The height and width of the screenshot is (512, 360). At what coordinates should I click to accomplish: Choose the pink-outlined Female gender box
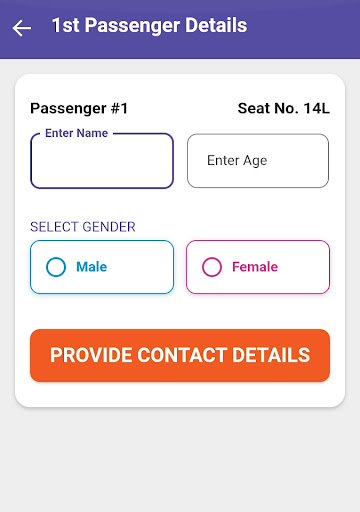(258, 267)
